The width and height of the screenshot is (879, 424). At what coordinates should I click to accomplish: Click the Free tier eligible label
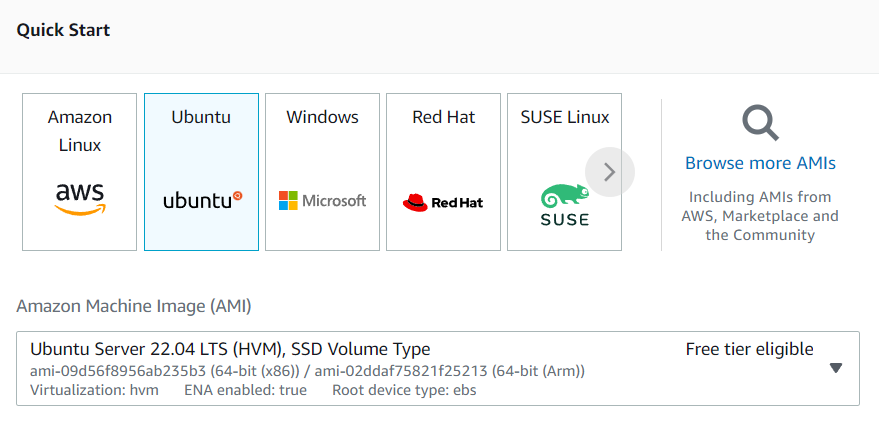tap(749, 349)
